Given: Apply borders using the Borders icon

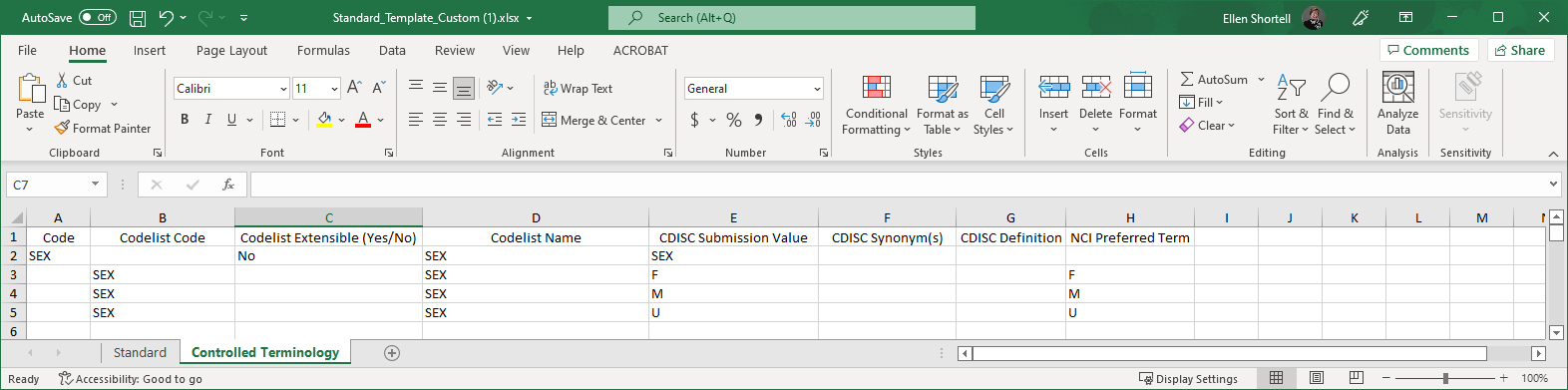Looking at the screenshot, I should pos(278,120).
